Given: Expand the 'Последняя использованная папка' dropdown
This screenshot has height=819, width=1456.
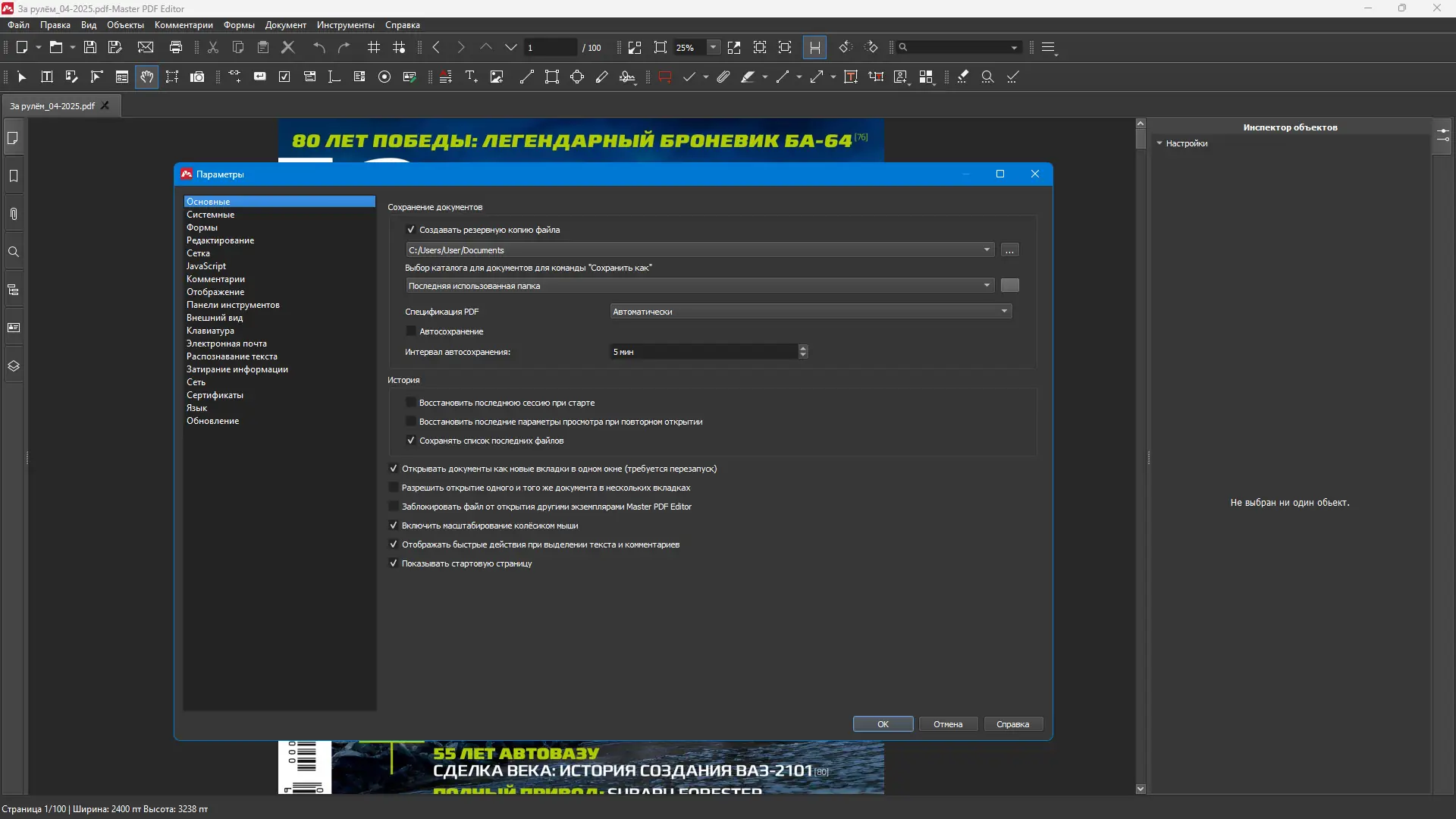Looking at the screenshot, I should pyautogui.click(x=699, y=286).
